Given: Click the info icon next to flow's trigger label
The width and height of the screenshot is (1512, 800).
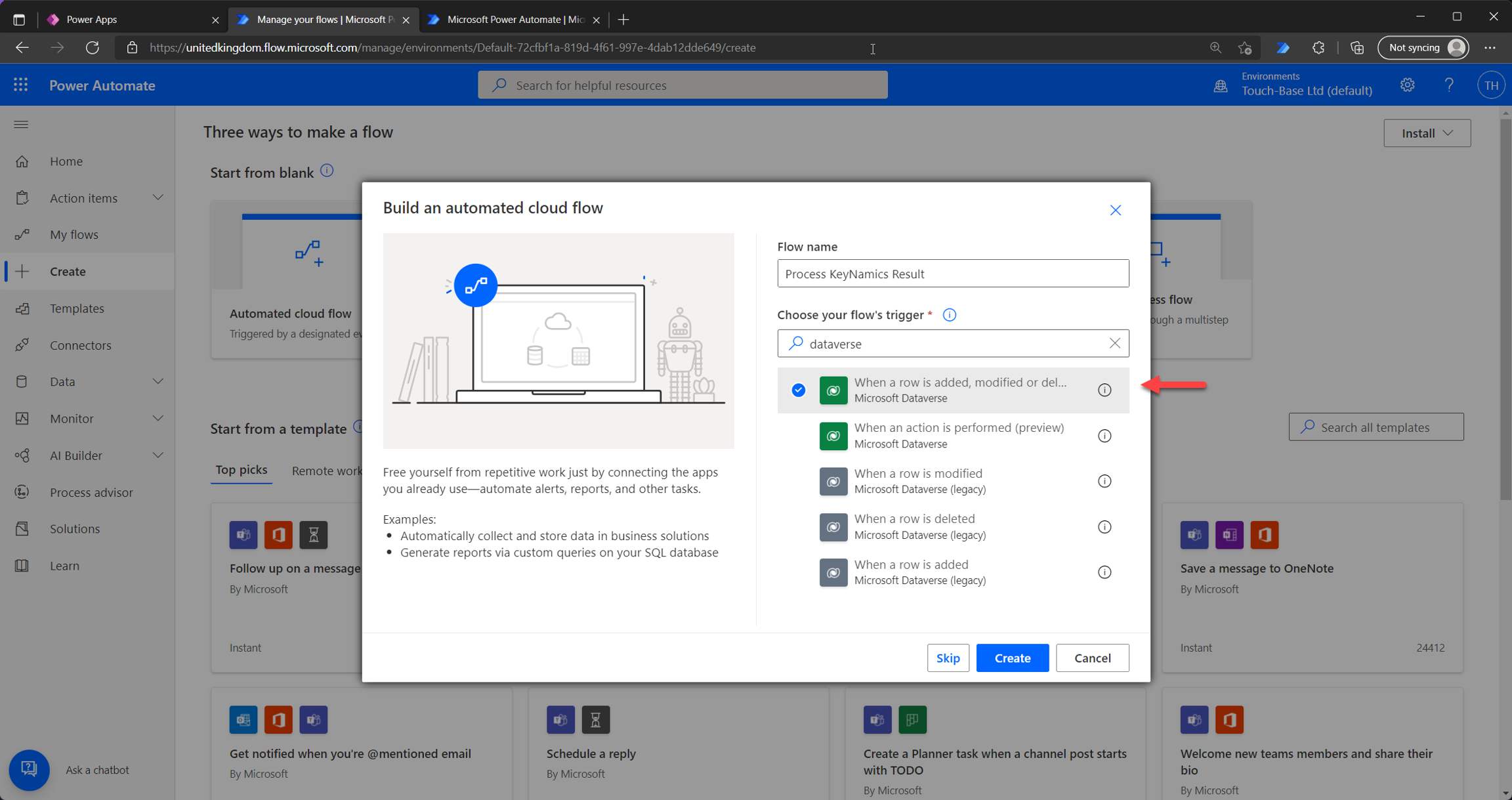Looking at the screenshot, I should coord(949,315).
